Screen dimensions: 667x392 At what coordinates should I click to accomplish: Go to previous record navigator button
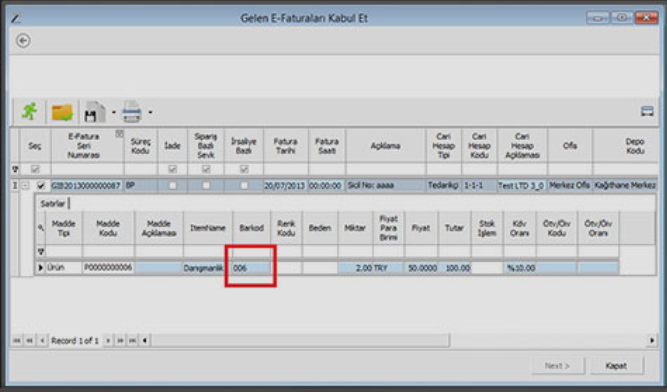[x=42, y=341]
